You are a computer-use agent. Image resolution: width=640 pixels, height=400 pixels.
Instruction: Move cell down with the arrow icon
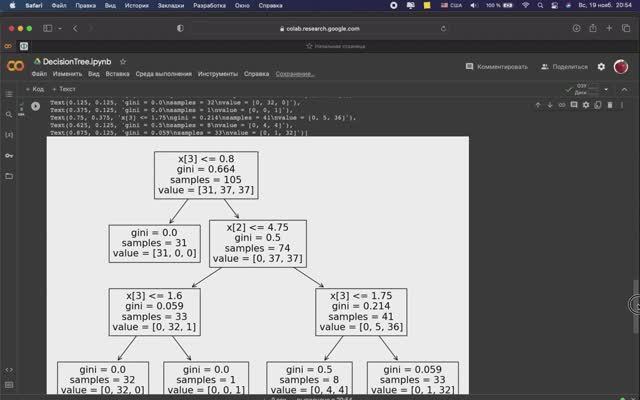pyautogui.click(x=550, y=105)
